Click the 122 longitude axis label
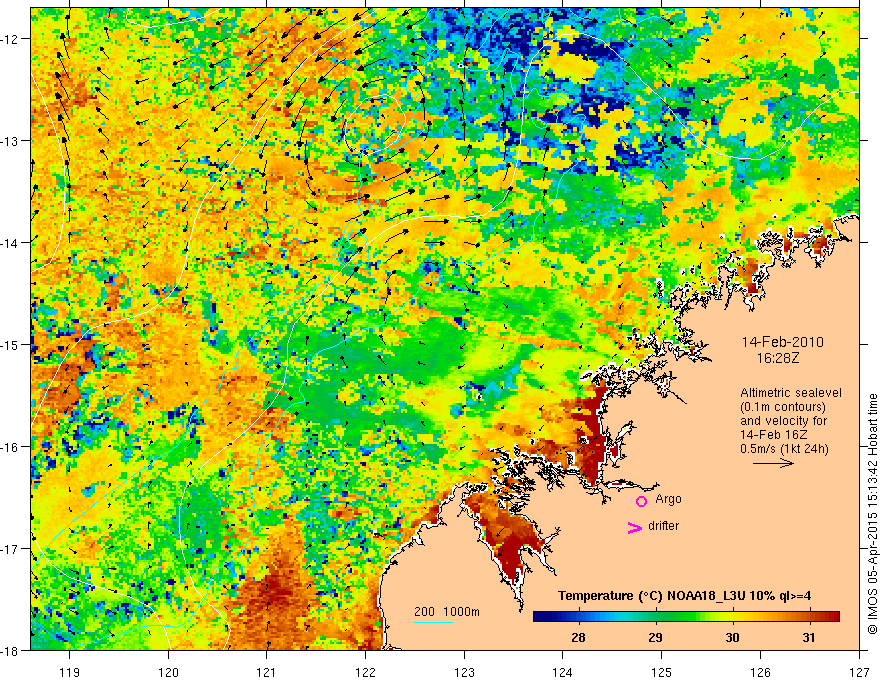The height and width of the screenshot is (680, 880). tap(365, 672)
